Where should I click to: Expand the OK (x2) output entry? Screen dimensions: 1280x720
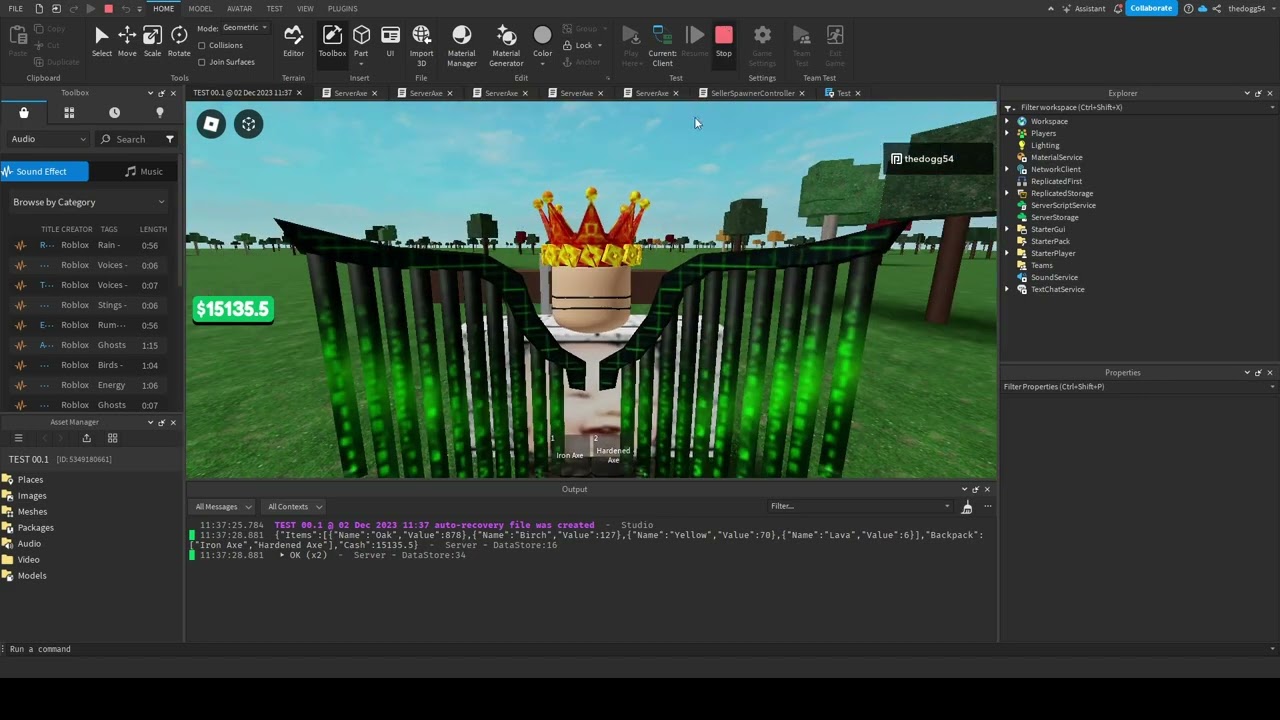[x=283, y=555]
